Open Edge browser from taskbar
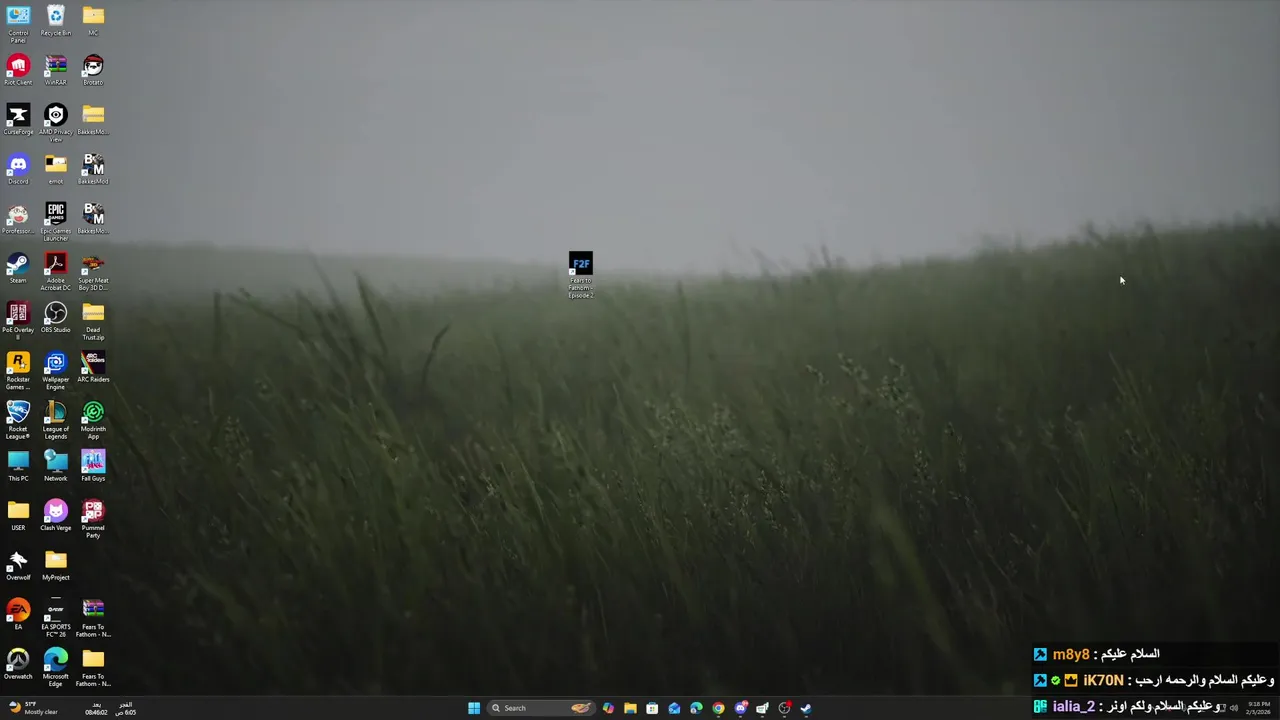The height and width of the screenshot is (720, 1280). (x=696, y=708)
